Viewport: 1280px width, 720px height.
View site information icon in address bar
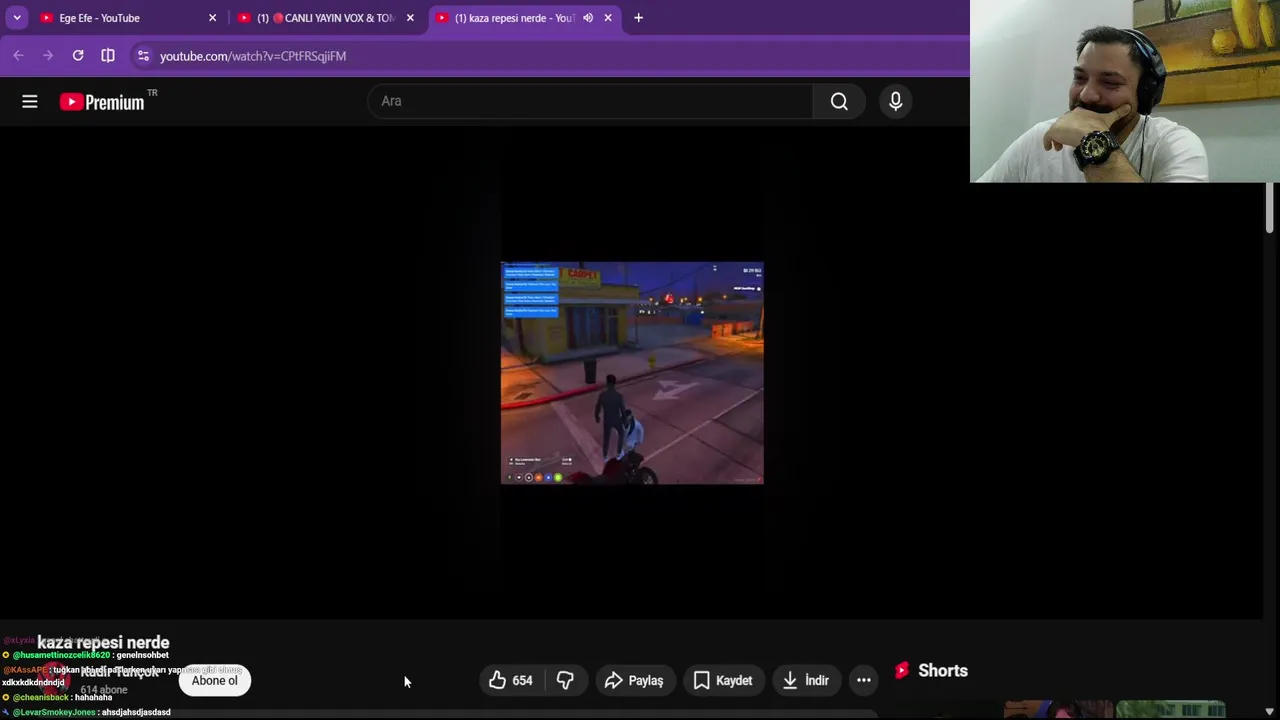pos(143,56)
